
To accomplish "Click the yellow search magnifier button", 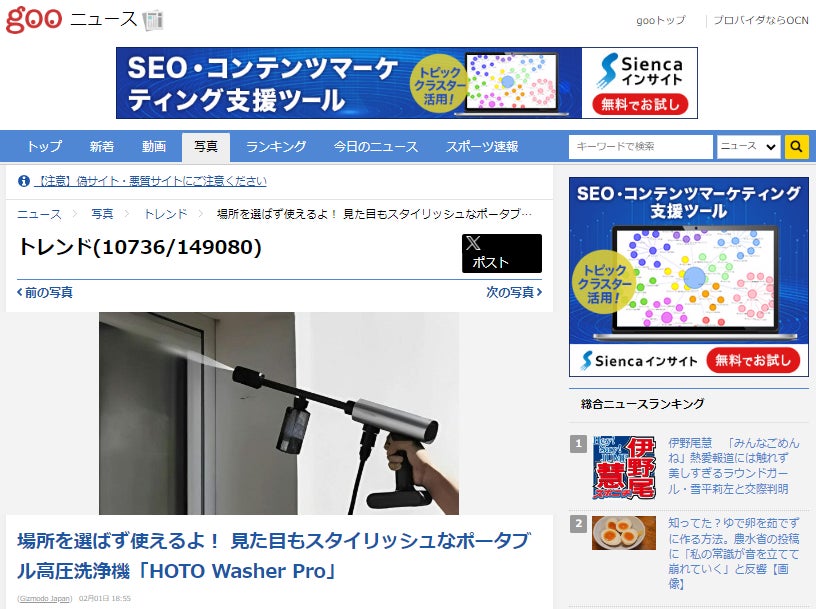I will click(x=796, y=147).
